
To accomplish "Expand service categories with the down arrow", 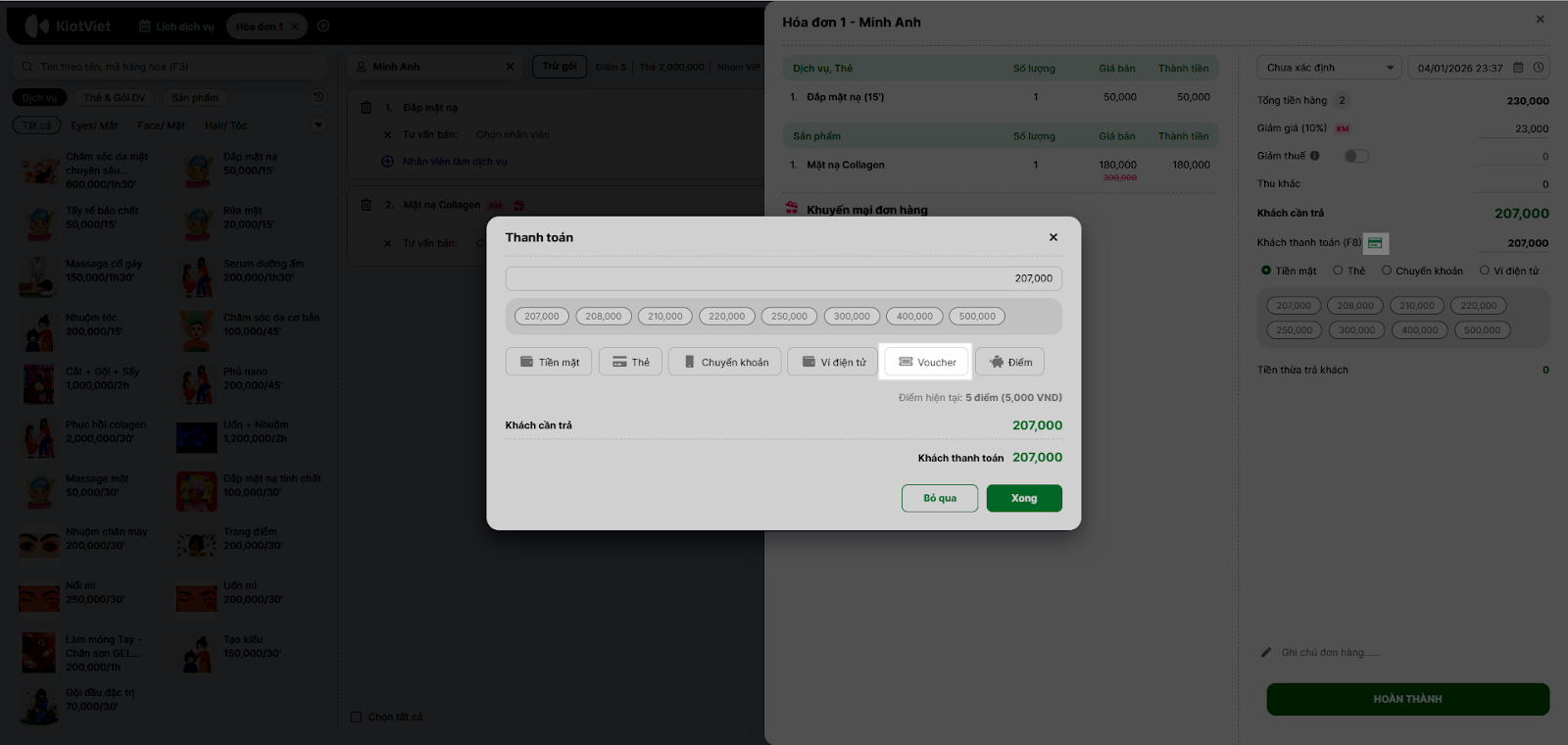I will (318, 125).
